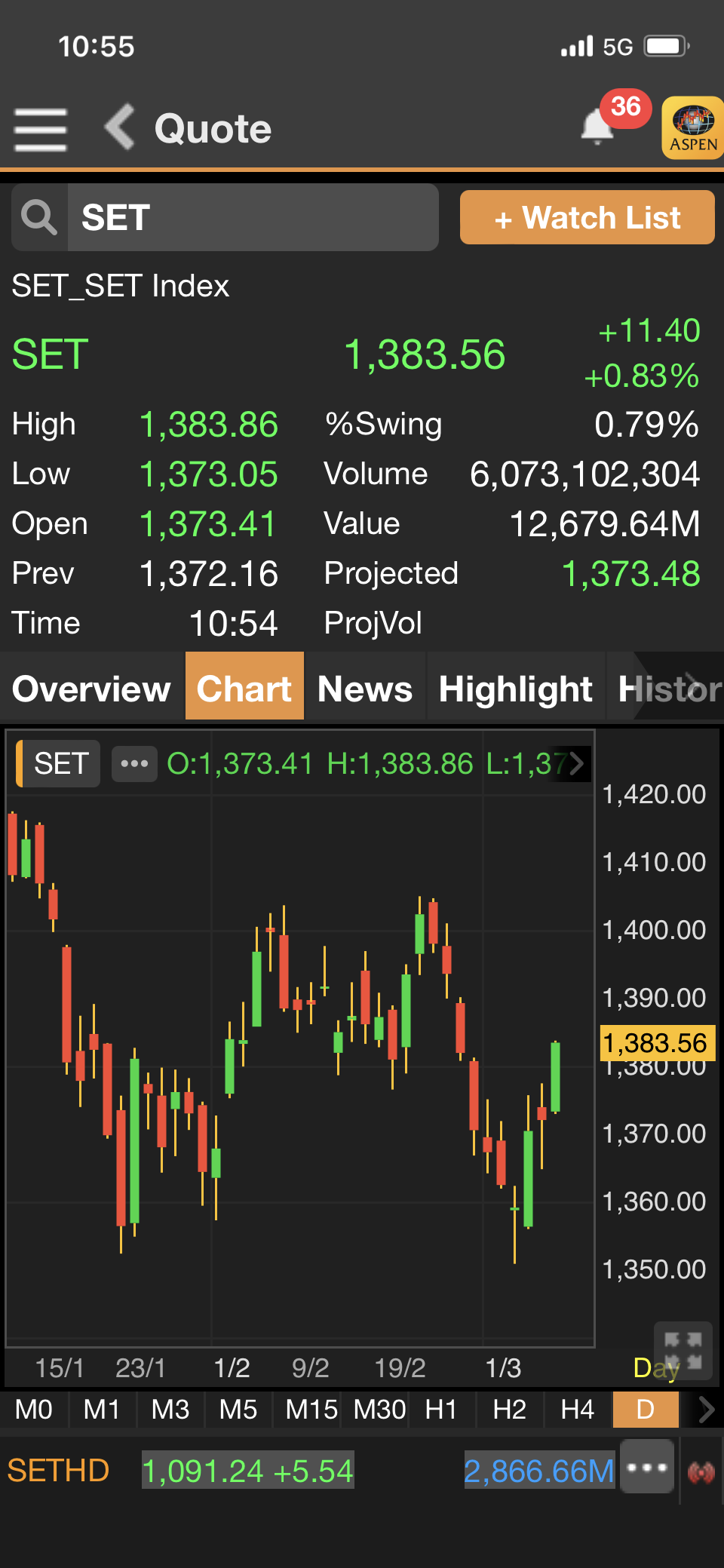Select D daily timeframe
The image size is (724, 1568).
coord(646,1409)
